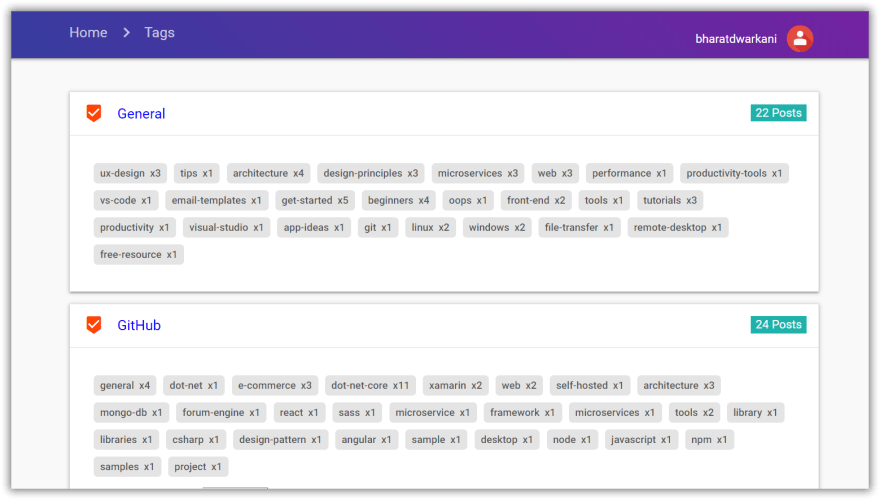Select General's web x3 tag
Viewport: 880px width, 500px height.
pyautogui.click(x=555, y=173)
